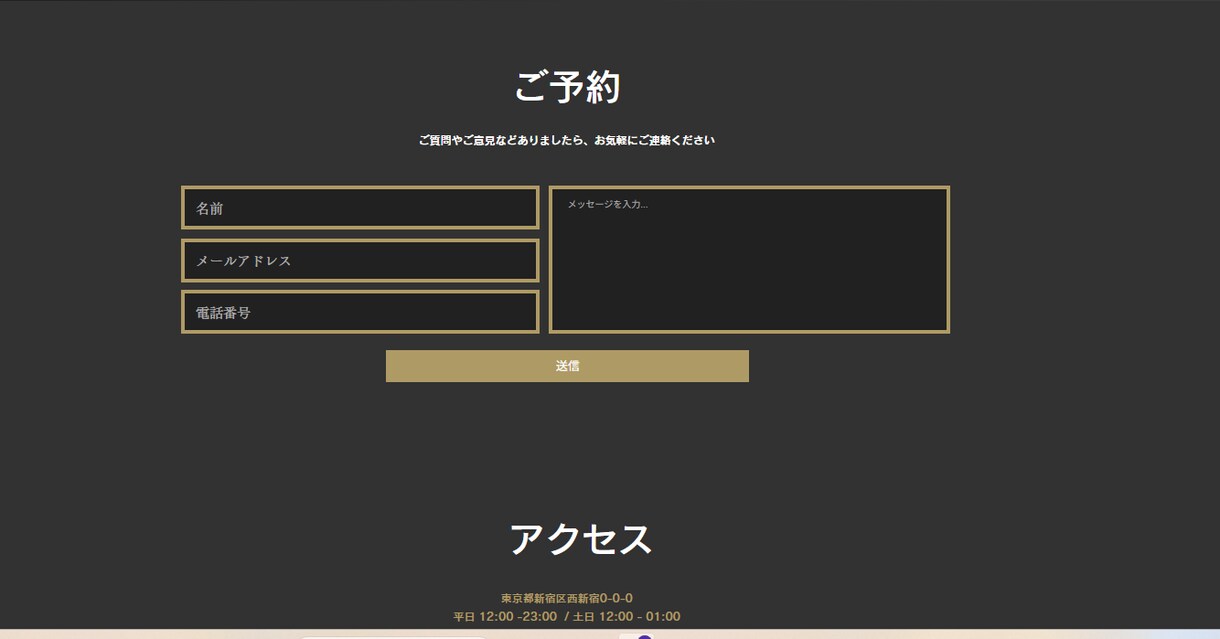Select the 電話番号 phone number field
The image size is (1220, 639).
(x=360, y=312)
